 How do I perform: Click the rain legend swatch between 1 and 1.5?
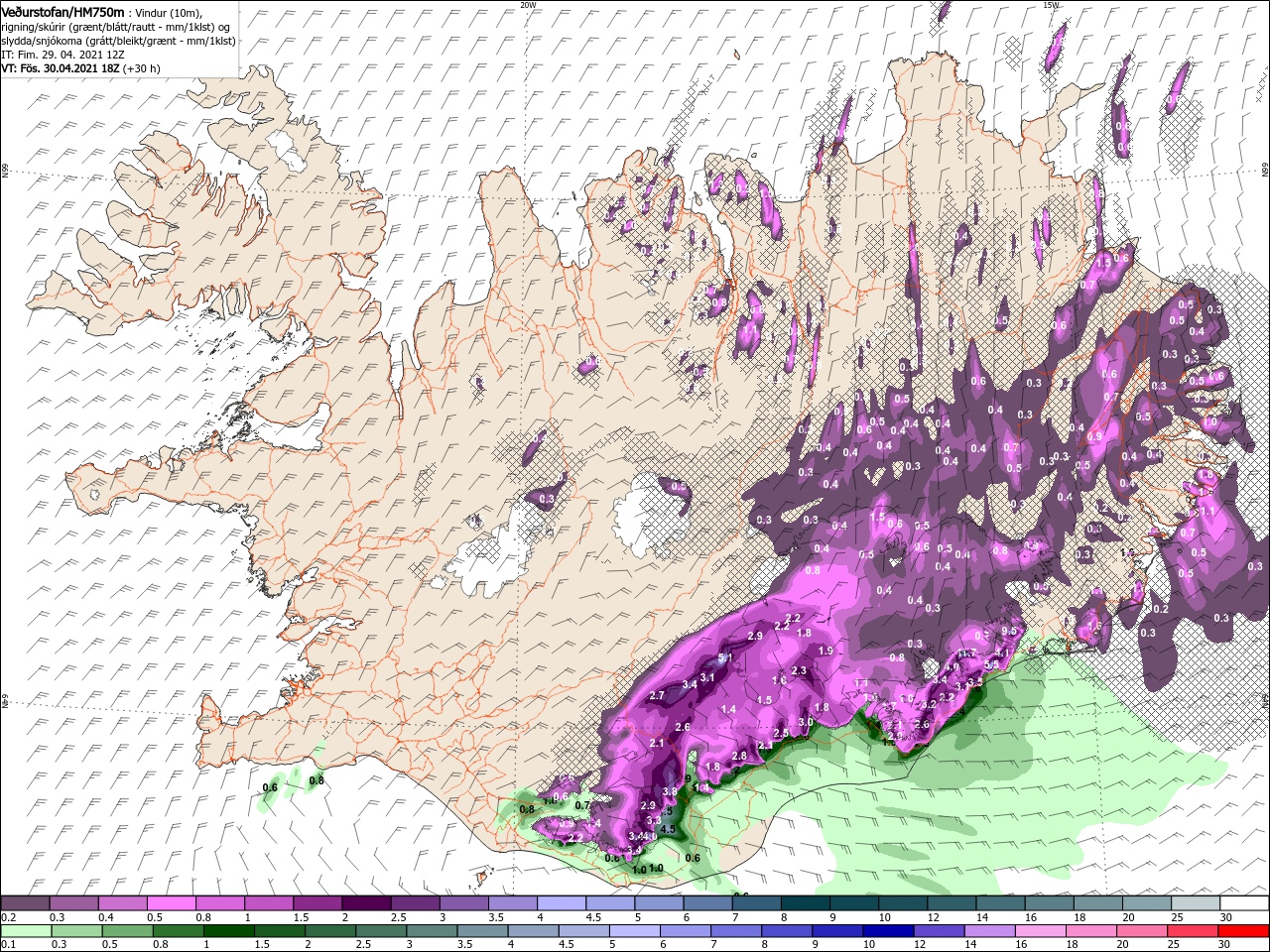tap(229, 931)
